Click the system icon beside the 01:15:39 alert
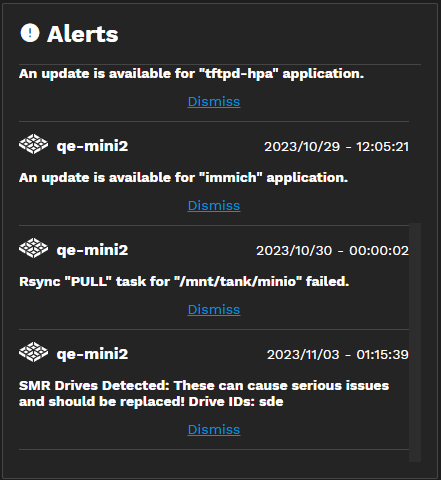 pyautogui.click(x=33, y=352)
